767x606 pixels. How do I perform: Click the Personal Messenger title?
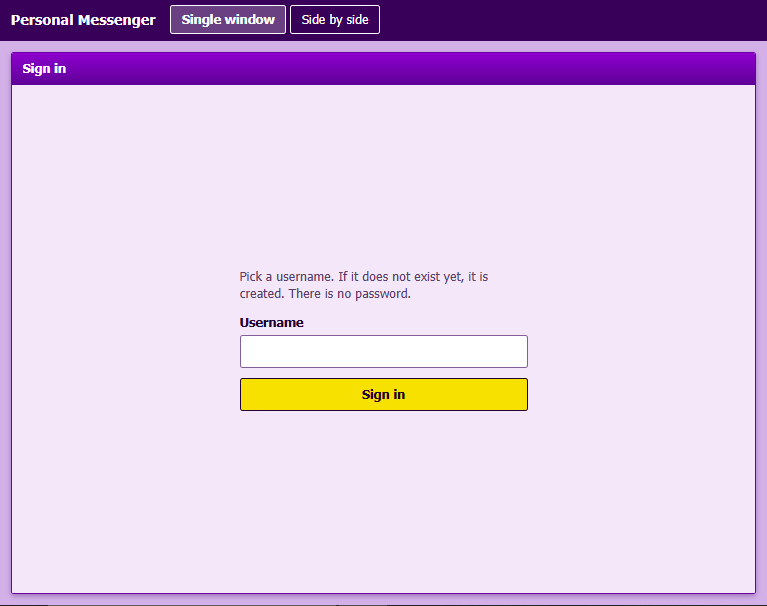(x=83, y=20)
